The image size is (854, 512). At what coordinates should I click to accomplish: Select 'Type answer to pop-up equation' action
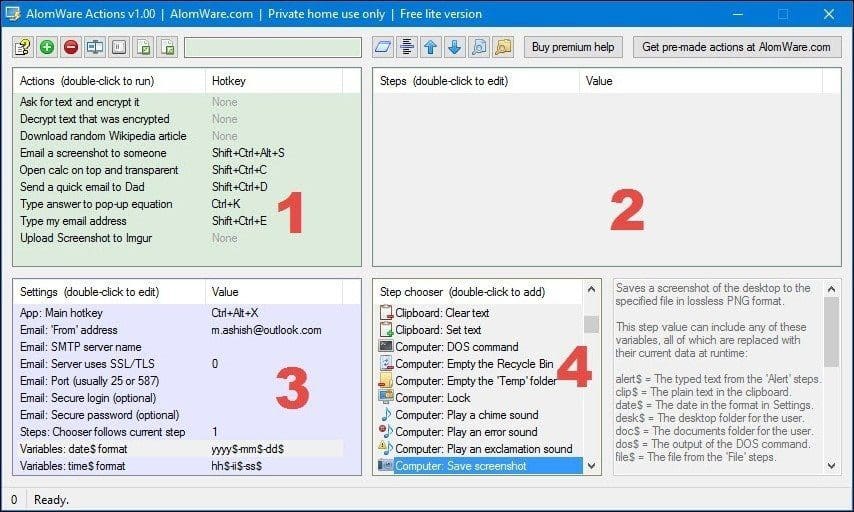point(96,204)
